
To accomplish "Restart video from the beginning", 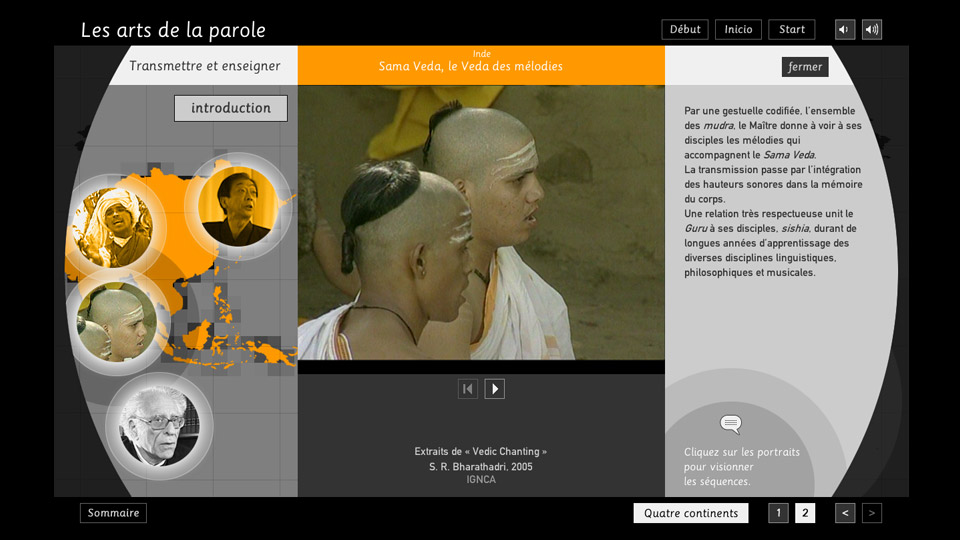I will pos(468,389).
